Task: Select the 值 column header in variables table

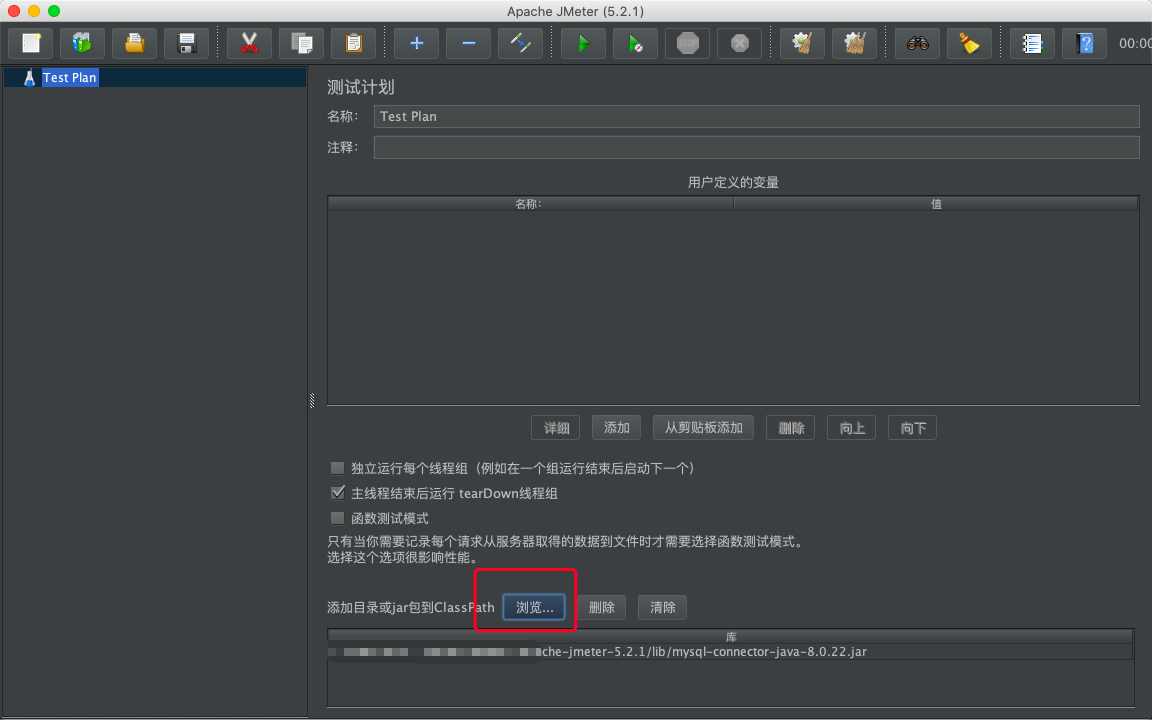Action: pos(936,204)
